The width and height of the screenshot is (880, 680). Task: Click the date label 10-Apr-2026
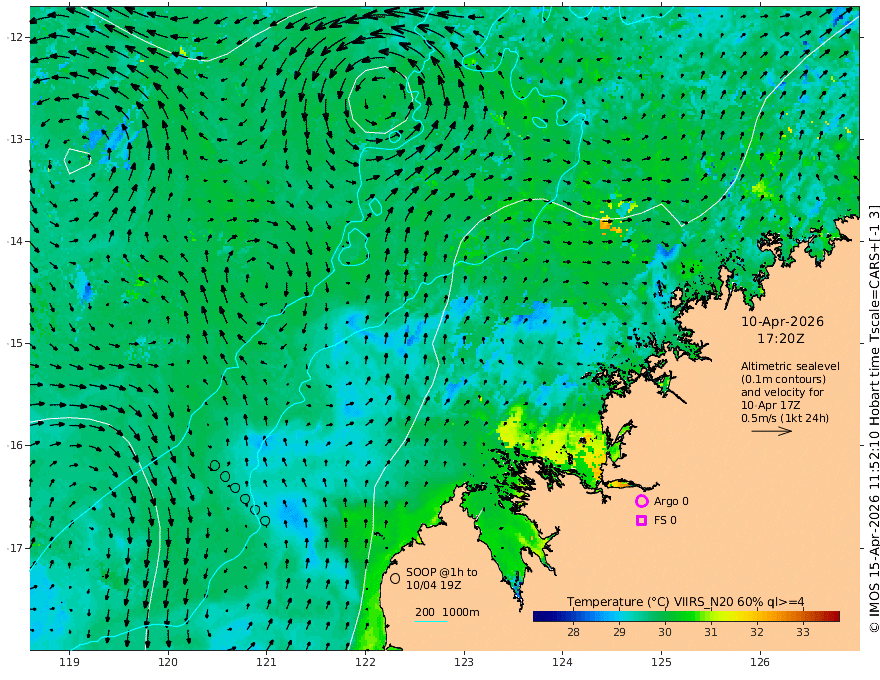(x=782, y=321)
